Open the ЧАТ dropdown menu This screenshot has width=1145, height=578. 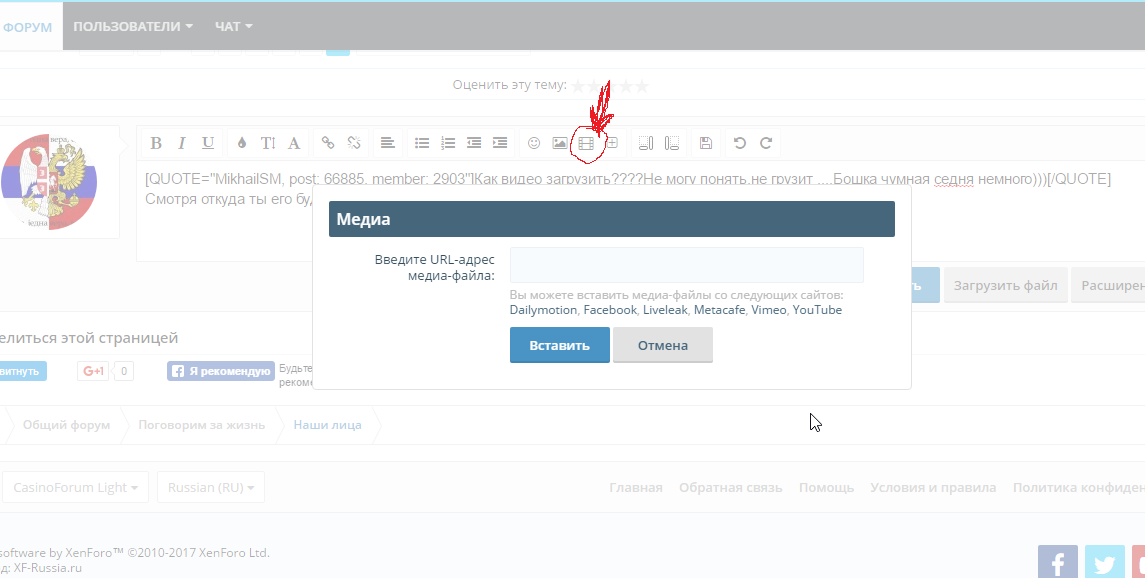(x=234, y=26)
